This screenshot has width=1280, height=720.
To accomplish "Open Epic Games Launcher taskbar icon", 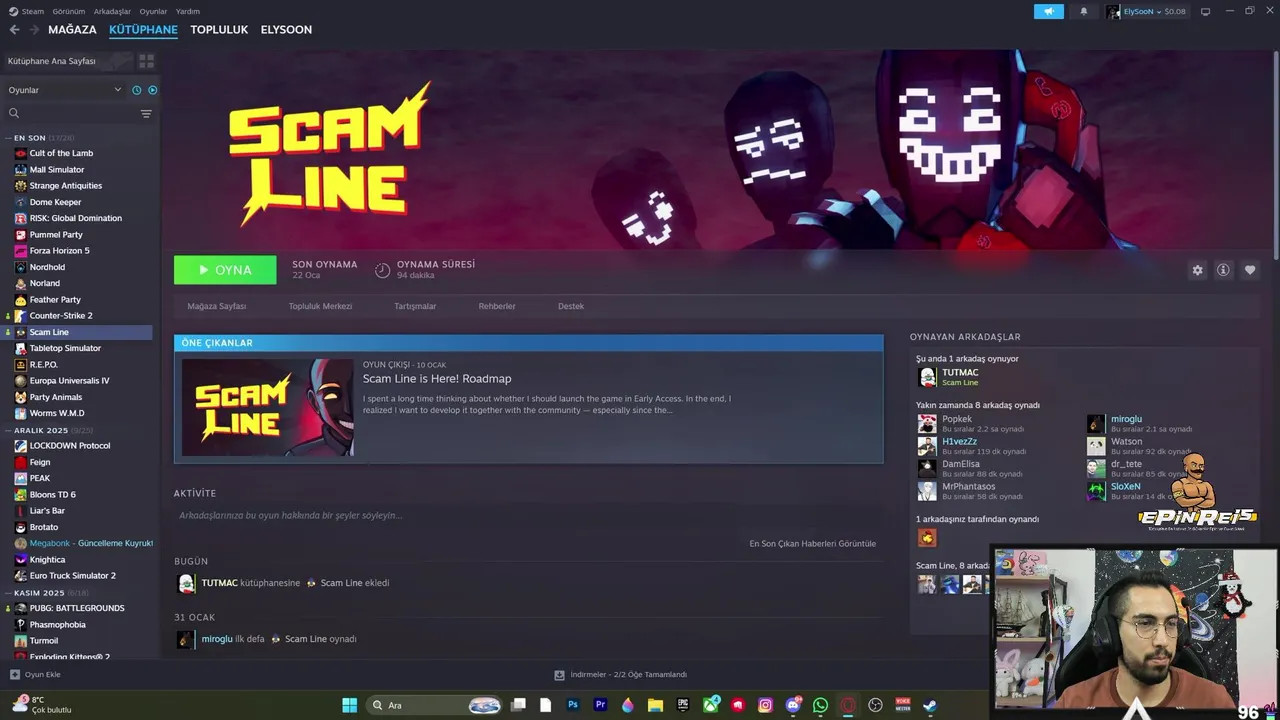I will coord(683,705).
